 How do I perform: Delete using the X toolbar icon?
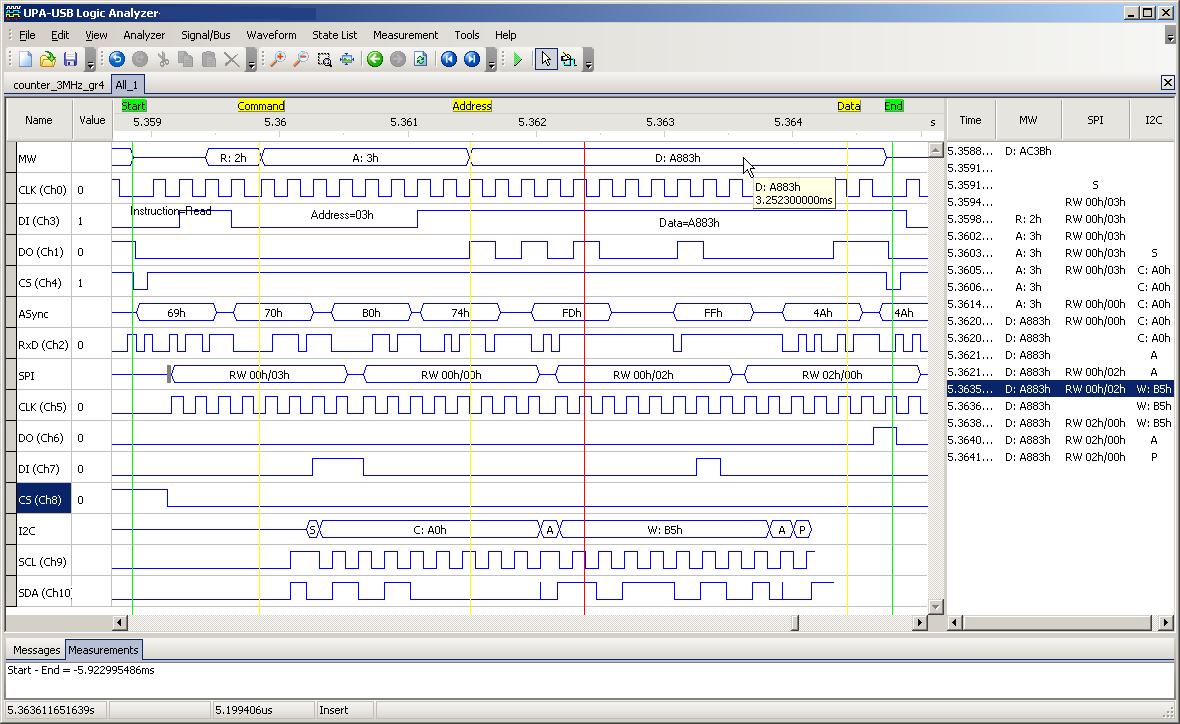(x=232, y=59)
